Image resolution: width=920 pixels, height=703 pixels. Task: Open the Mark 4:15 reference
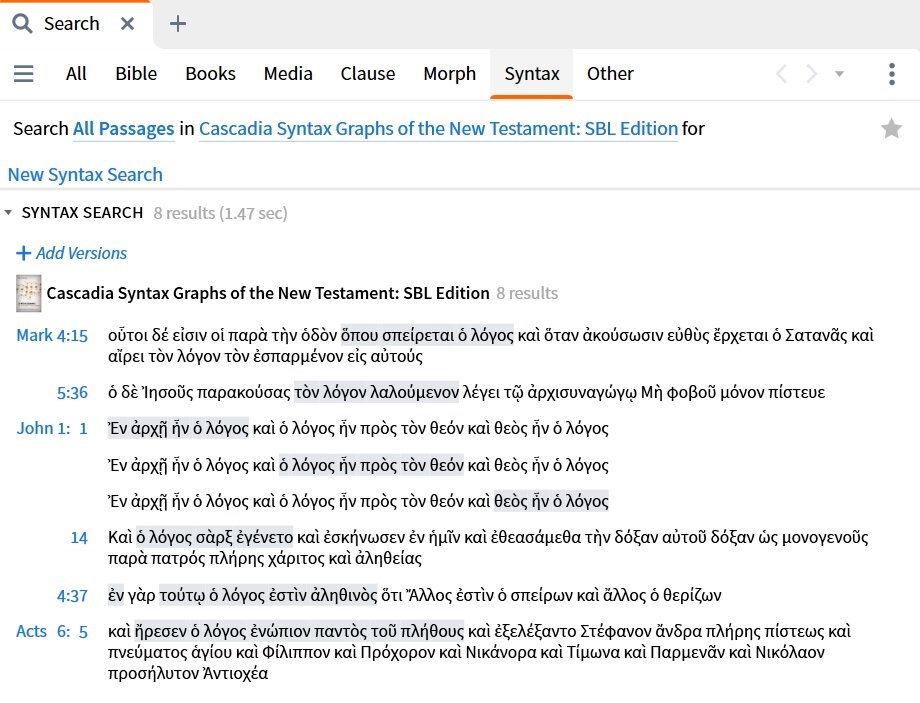[x=52, y=336]
